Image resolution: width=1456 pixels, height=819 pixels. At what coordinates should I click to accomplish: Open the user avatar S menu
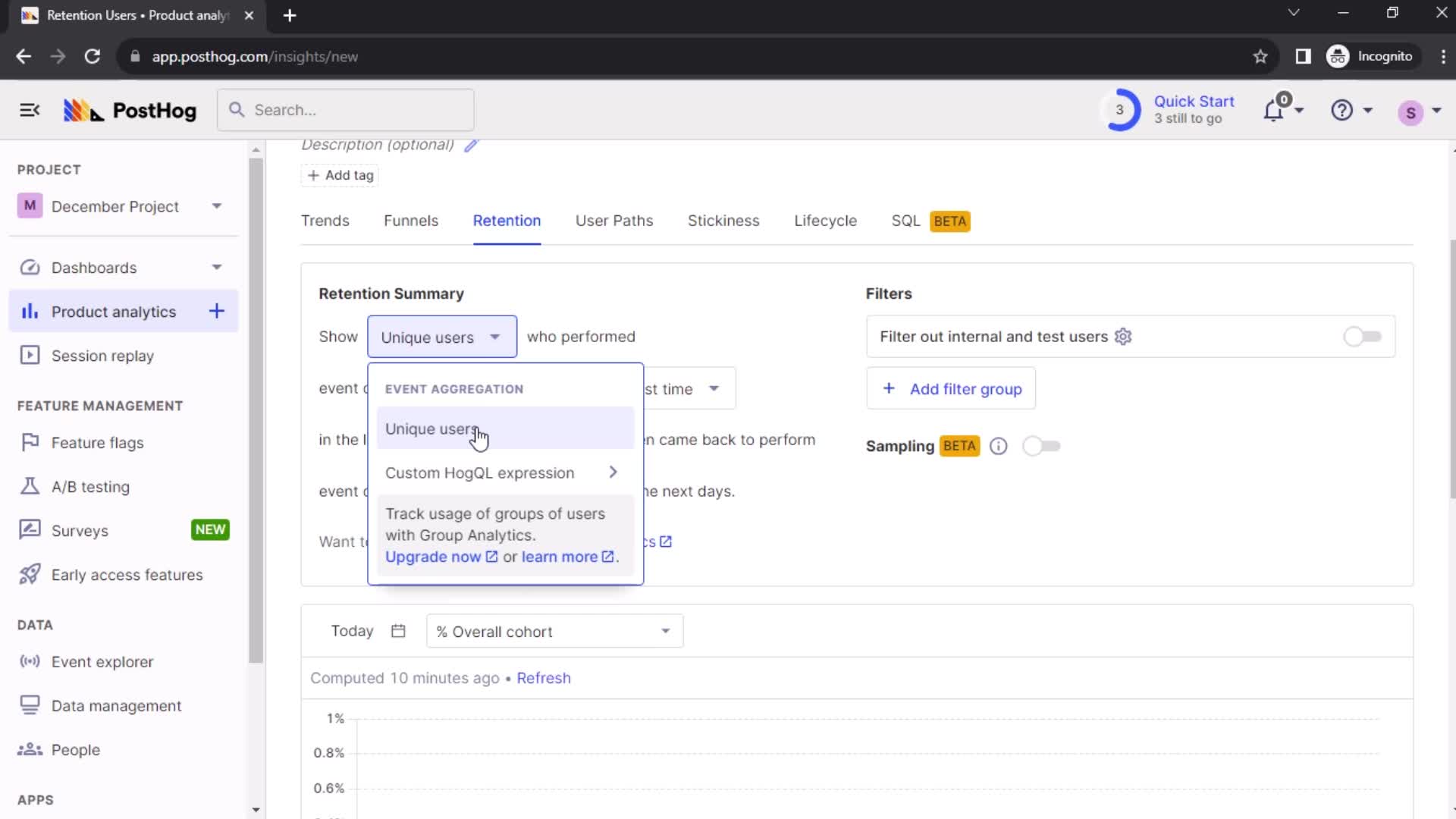[x=1410, y=112]
